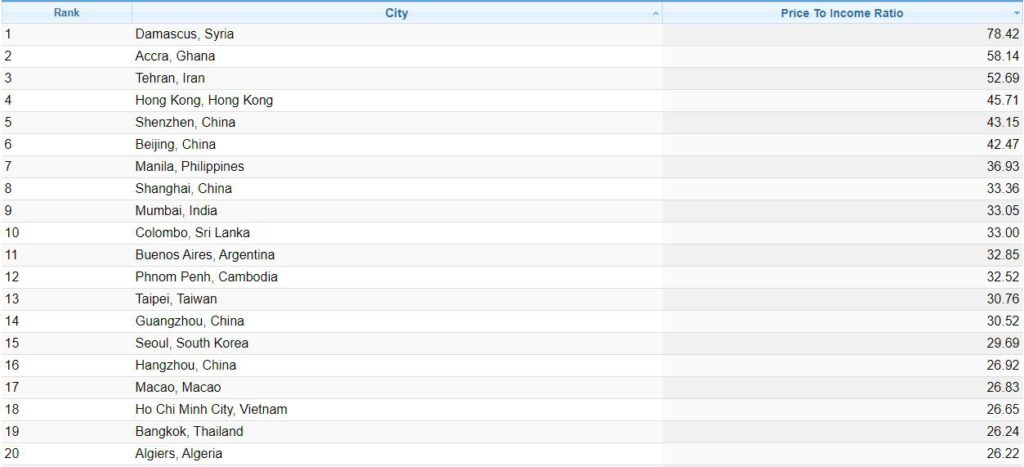The height and width of the screenshot is (467, 1024).
Task: Click the ratio 33.00 for Colombo
Action: pos(1002,233)
